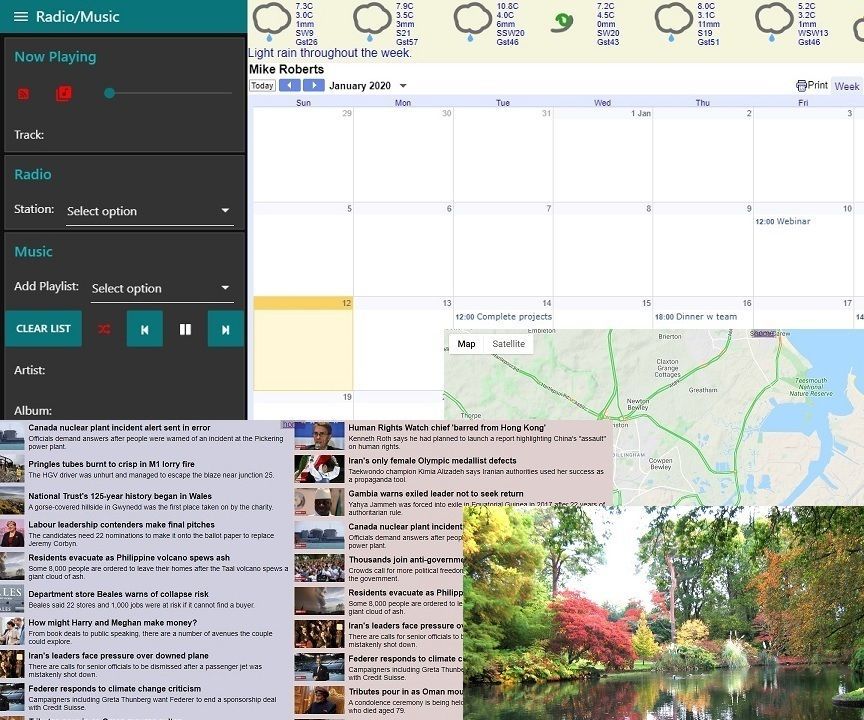
Task: Open the hamburger menu beside Radio/Music
Action: [x=20, y=16]
